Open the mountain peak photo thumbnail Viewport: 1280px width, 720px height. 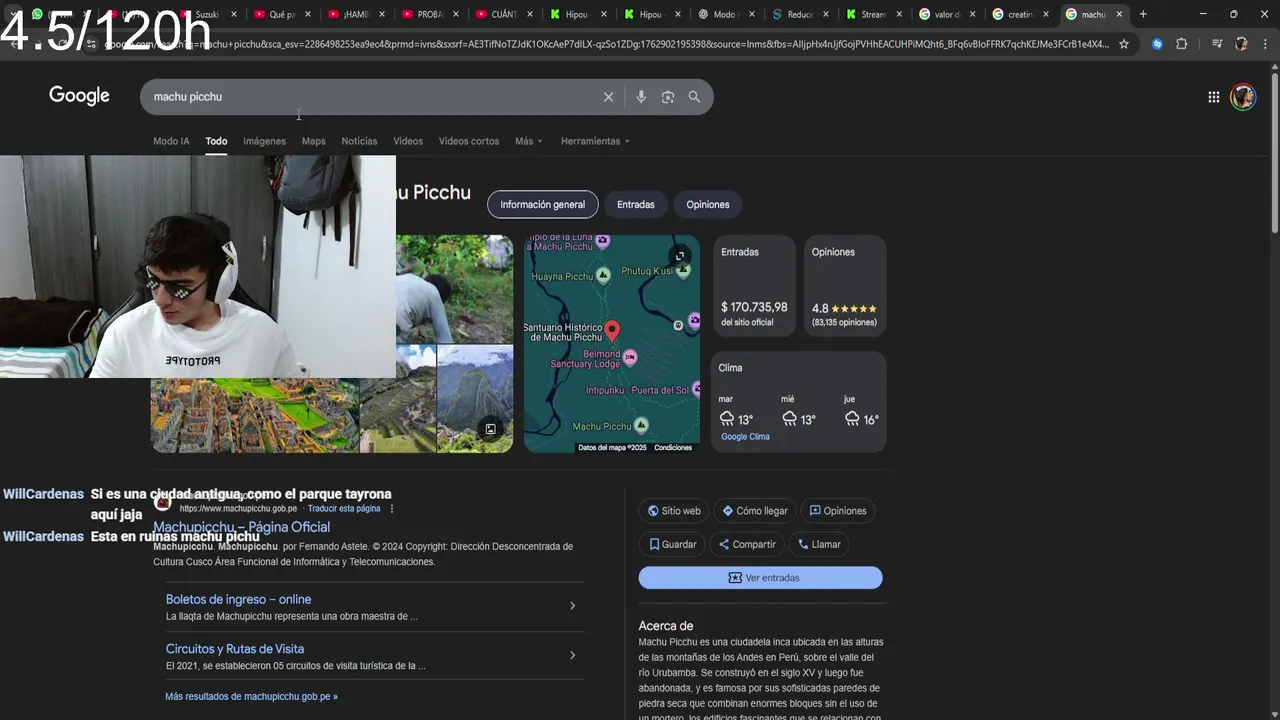475,399
